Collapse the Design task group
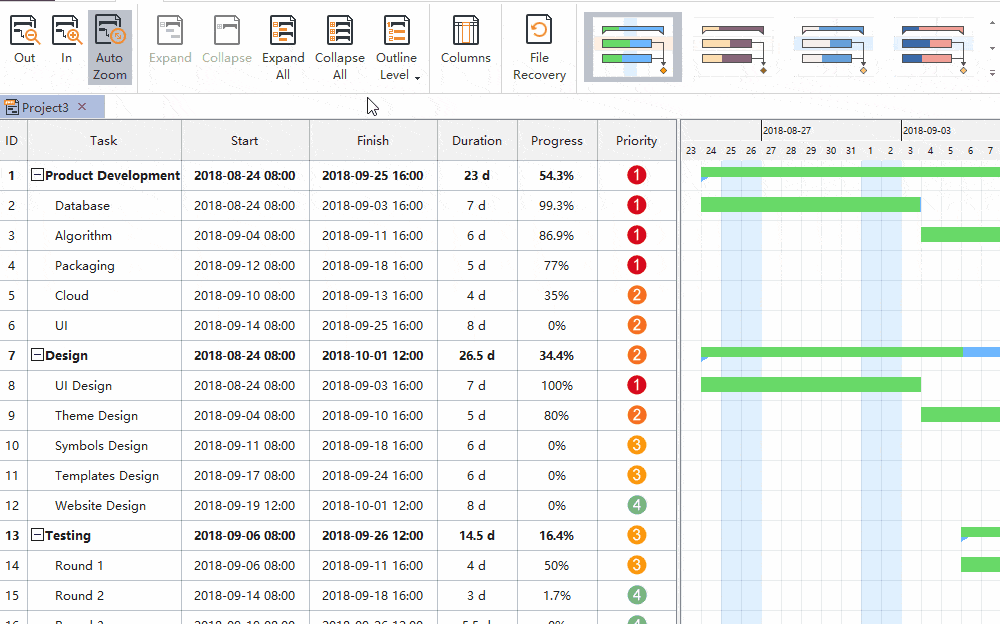This screenshot has width=1000, height=624. point(37,355)
